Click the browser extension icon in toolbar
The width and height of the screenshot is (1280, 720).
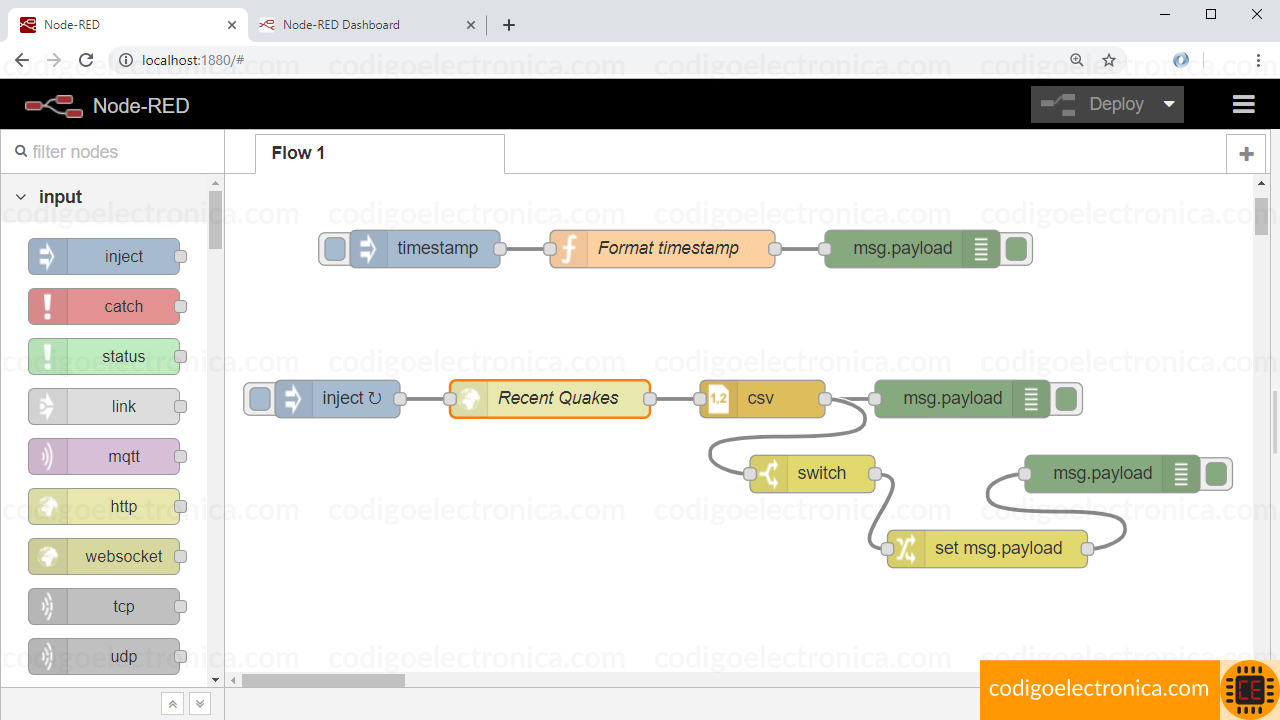coord(1181,60)
